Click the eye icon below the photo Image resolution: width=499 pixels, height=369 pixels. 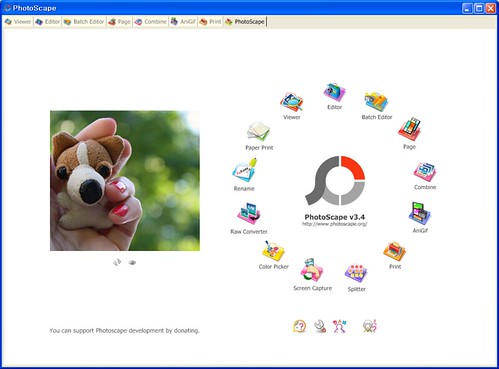(132, 263)
